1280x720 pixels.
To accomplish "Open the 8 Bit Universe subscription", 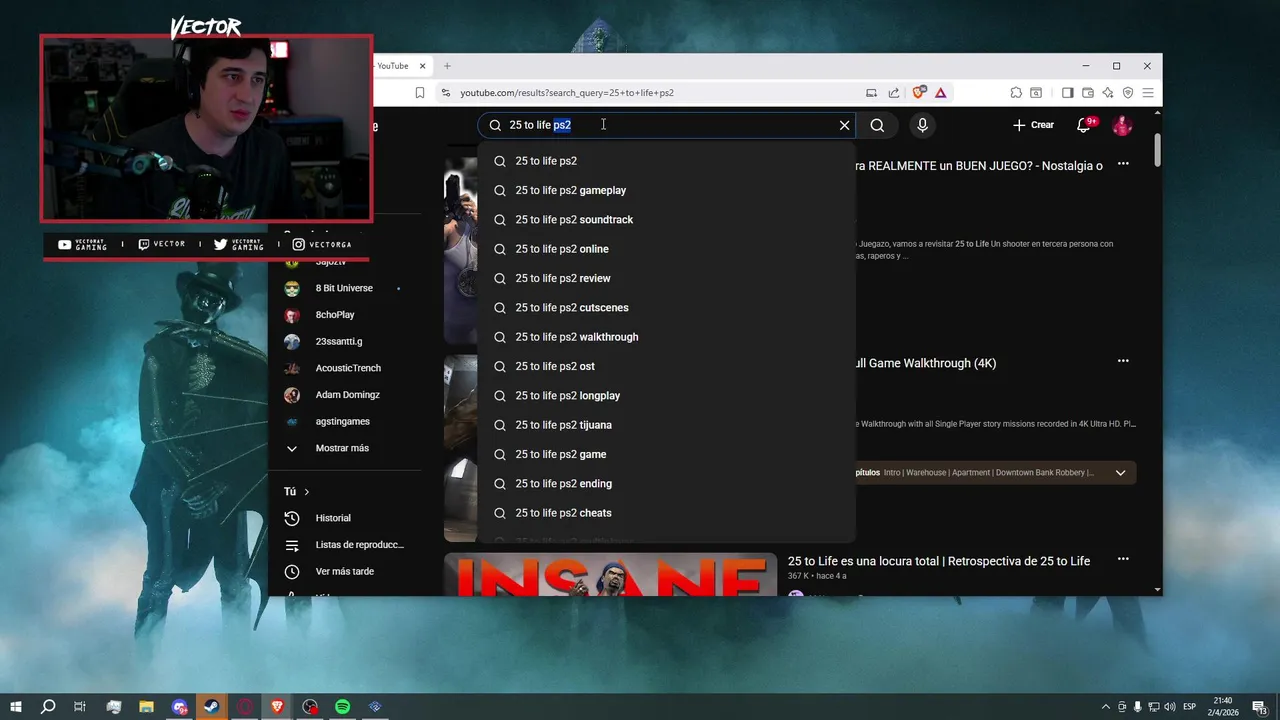I will click(x=343, y=288).
